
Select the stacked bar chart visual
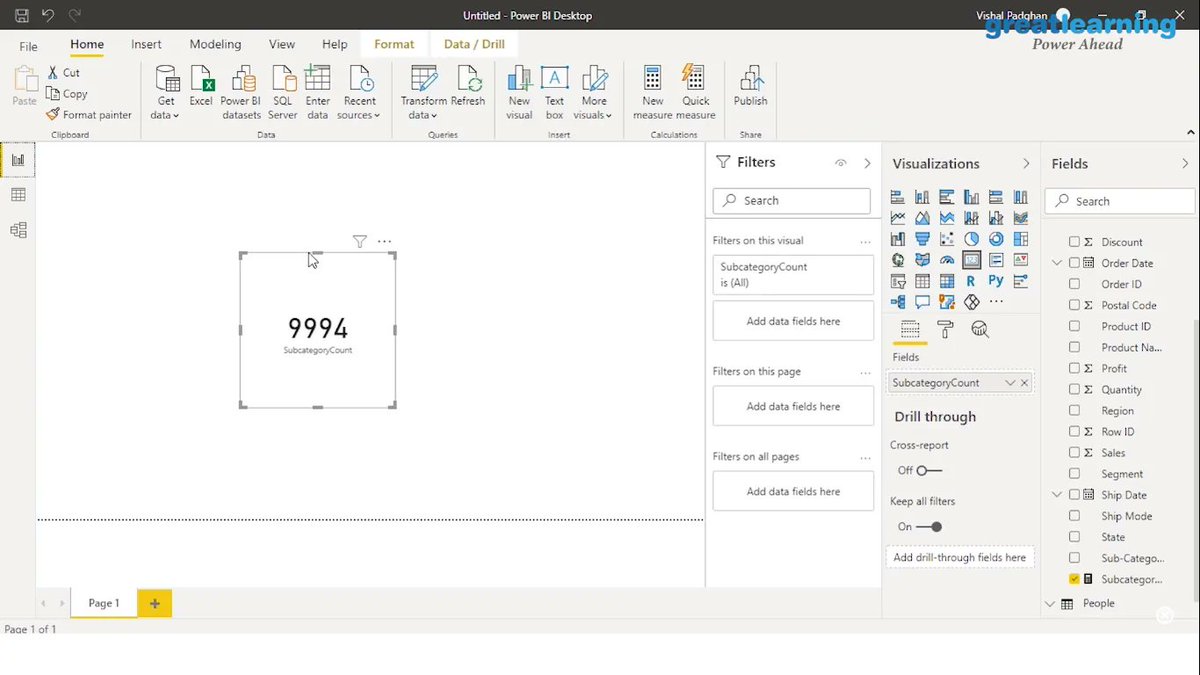tap(897, 197)
